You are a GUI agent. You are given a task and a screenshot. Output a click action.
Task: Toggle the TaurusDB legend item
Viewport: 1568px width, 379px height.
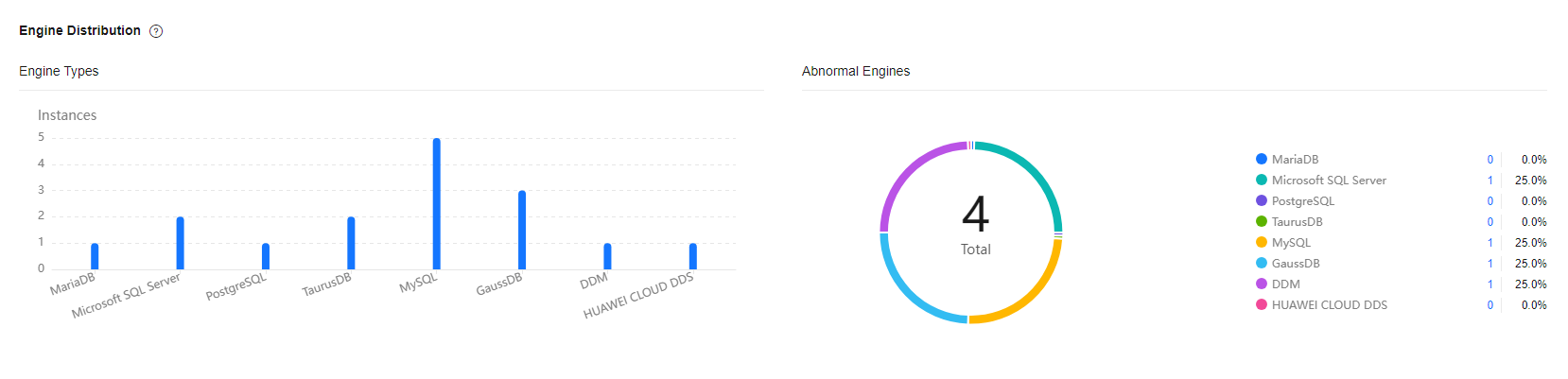[x=1297, y=221]
